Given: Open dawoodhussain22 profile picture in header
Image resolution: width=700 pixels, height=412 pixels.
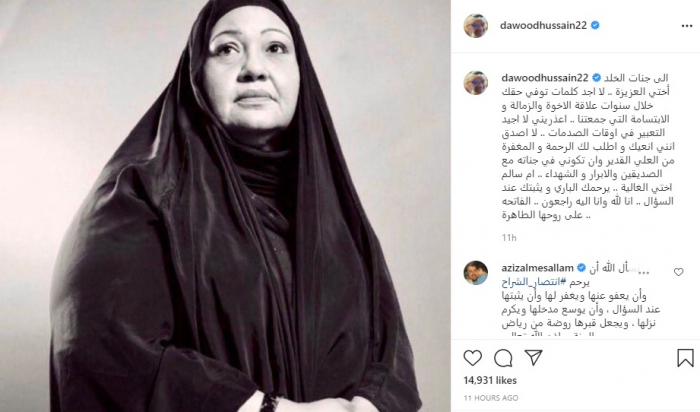Looking at the screenshot, I should [475, 25].
